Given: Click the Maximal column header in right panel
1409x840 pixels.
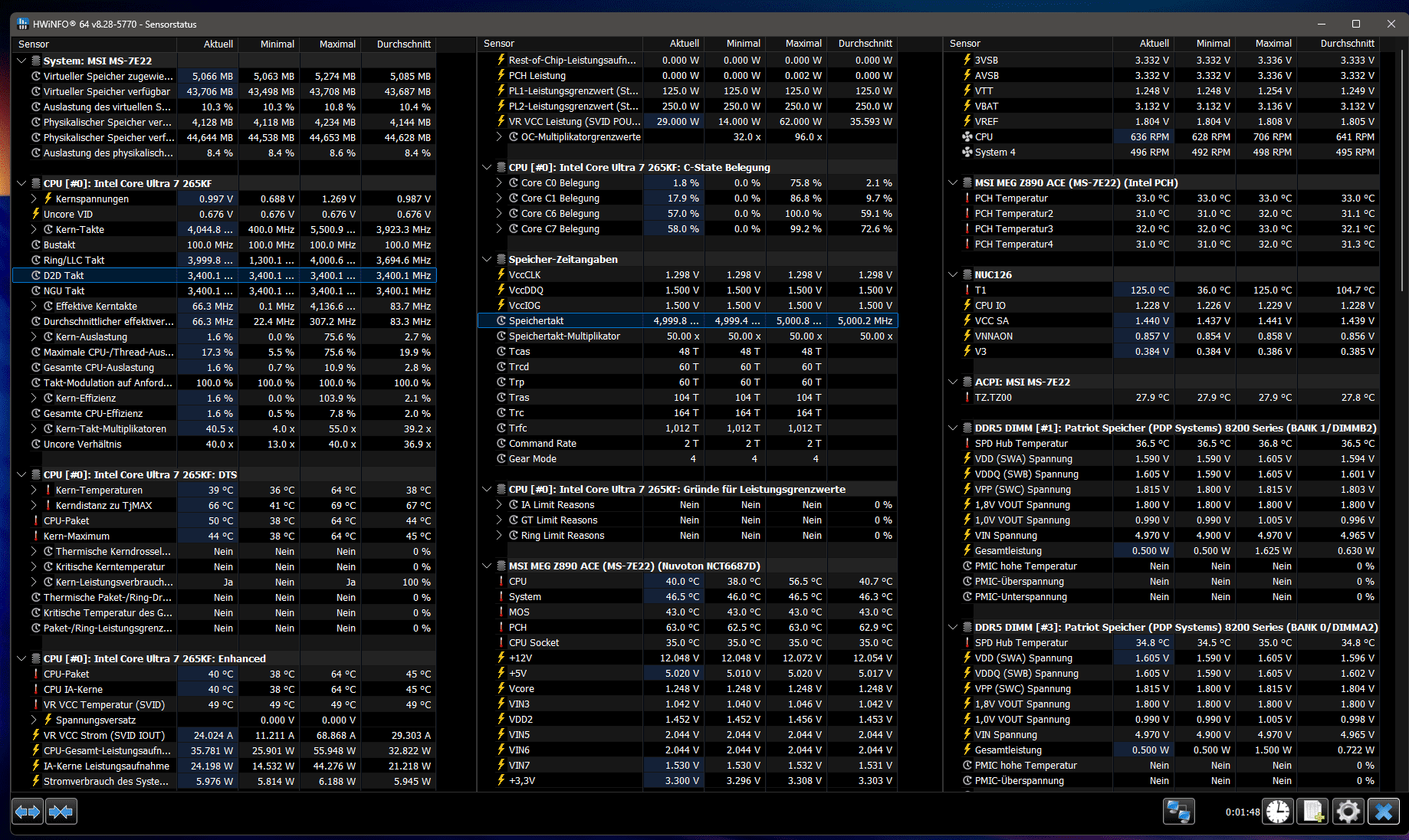Looking at the screenshot, I should click(x=1266, y=44).
